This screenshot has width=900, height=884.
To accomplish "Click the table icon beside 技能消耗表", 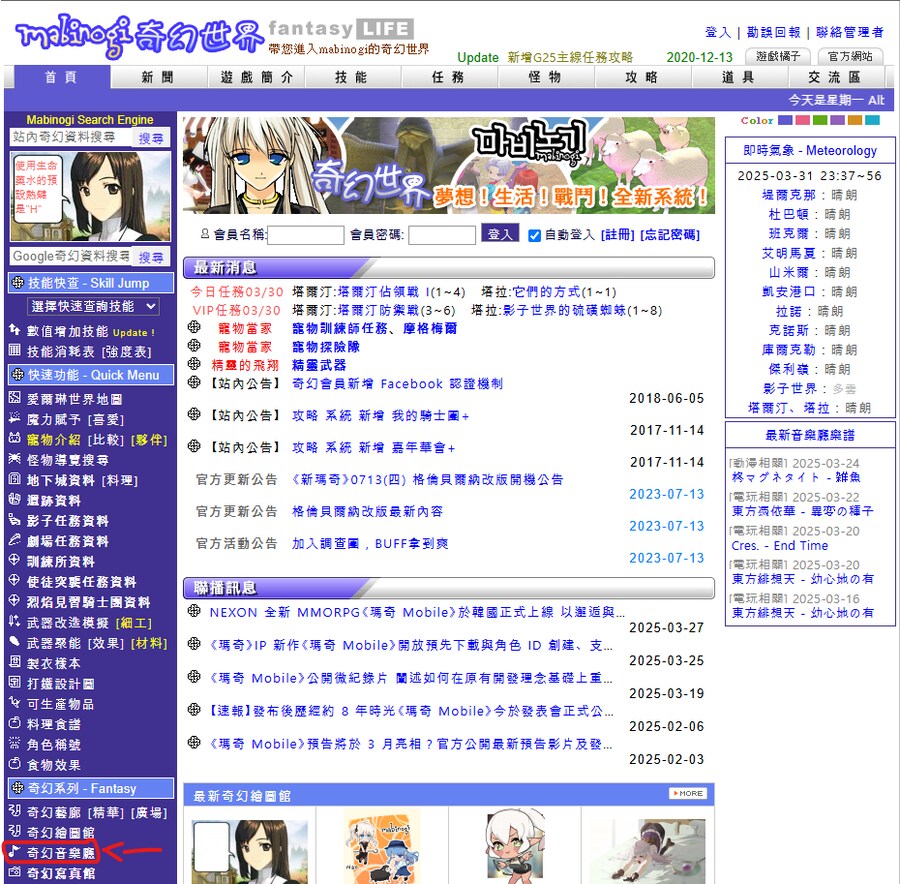I will [x=14, y=350].
